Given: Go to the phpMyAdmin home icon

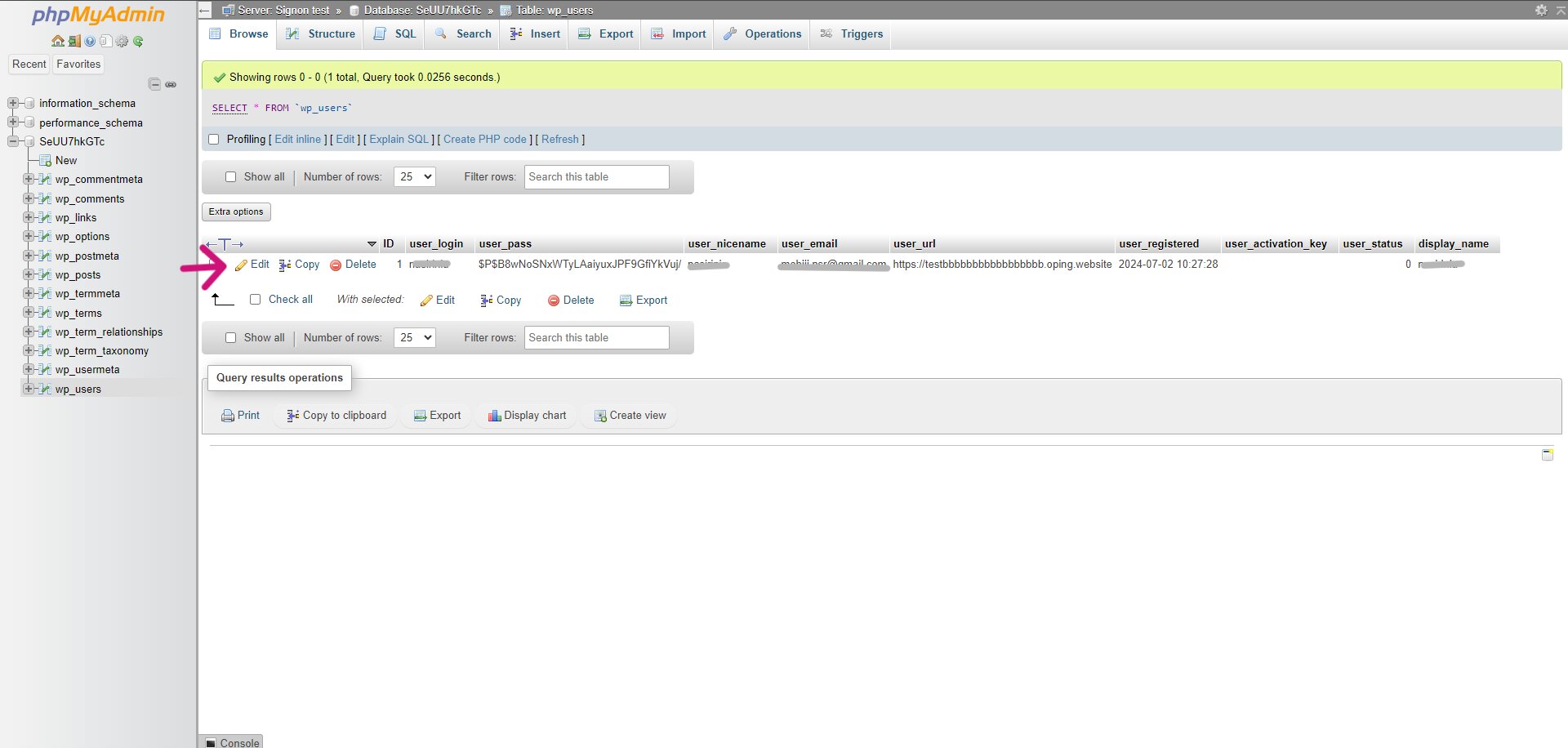Looking at the screenshot, I should tap(57, 41).
